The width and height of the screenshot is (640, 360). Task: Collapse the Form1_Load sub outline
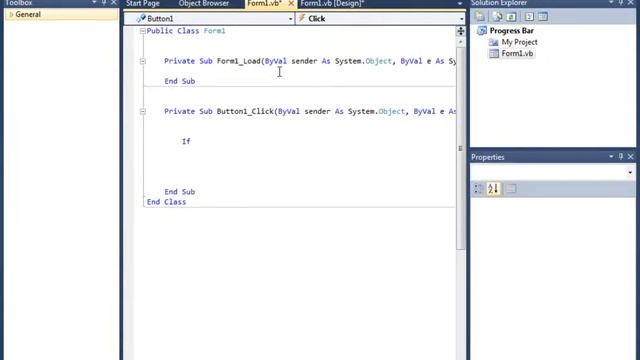pyautogui.click(x=142, y=61)
